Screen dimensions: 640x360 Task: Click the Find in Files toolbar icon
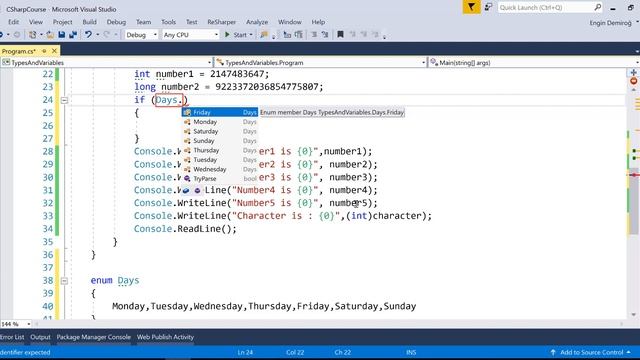pos(264,35)
